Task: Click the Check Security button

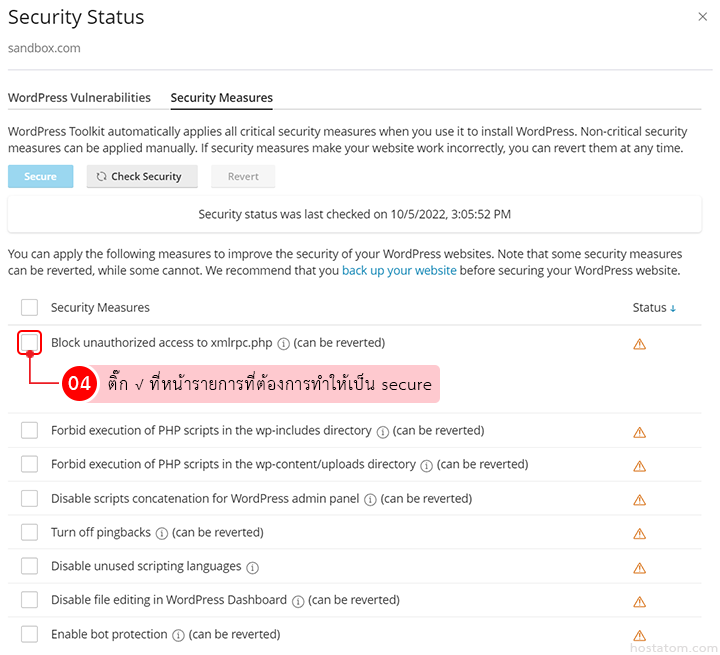Action: pyautogui.click(x=141, y=177)
